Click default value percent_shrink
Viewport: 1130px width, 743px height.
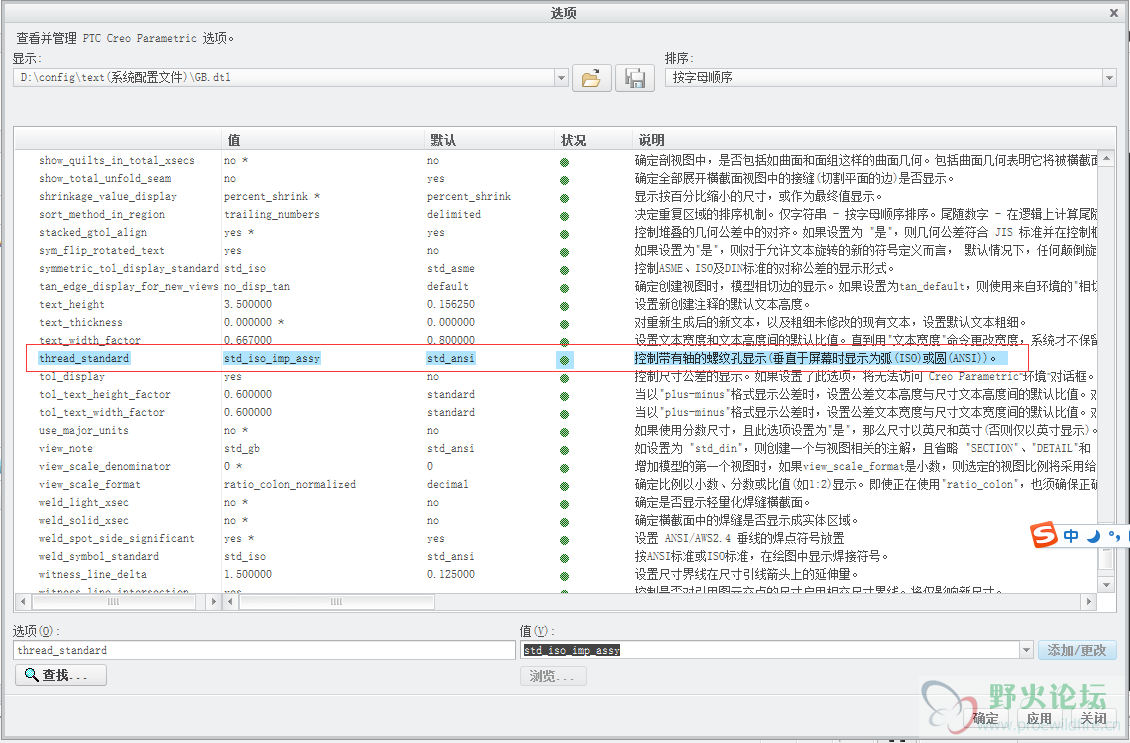tap(468, 196)
